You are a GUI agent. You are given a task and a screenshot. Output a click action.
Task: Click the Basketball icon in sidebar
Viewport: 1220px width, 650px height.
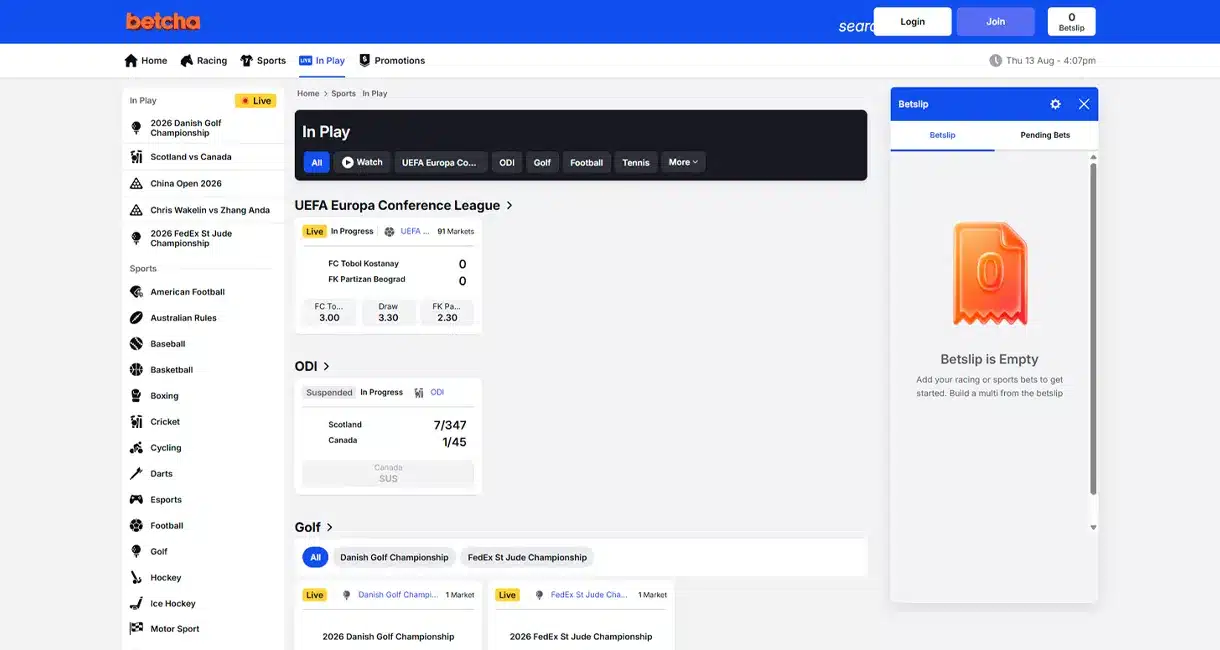coord(136,370)
